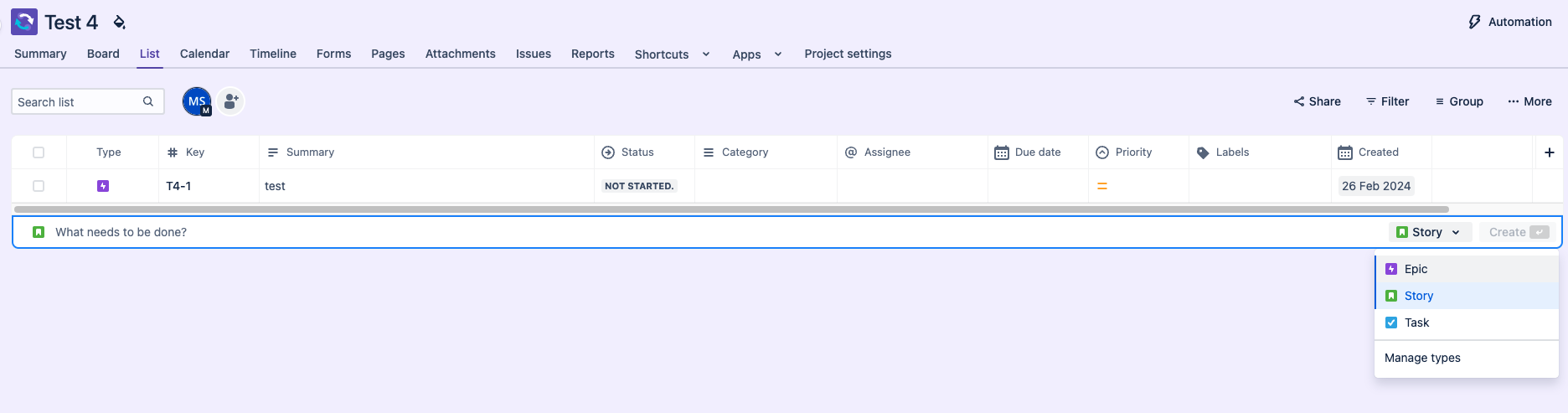Switch to the Issues tab
This screenshot has width=1568, height=413.
pos(534,54)
